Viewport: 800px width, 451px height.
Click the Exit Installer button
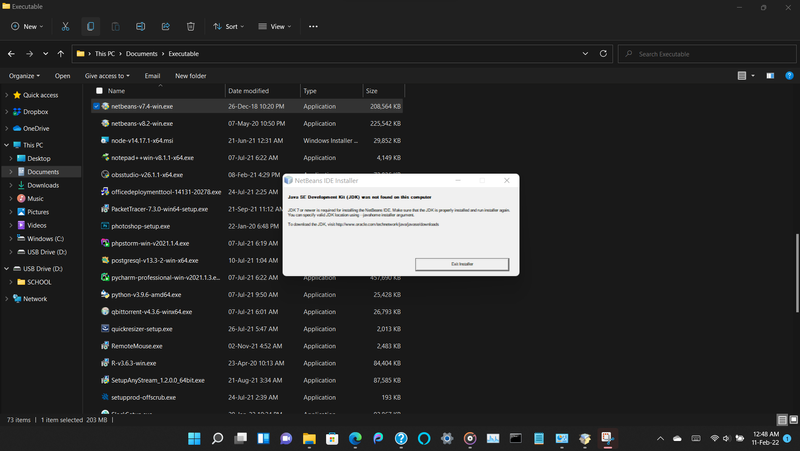pyautogui.click(x=462, y=264)
